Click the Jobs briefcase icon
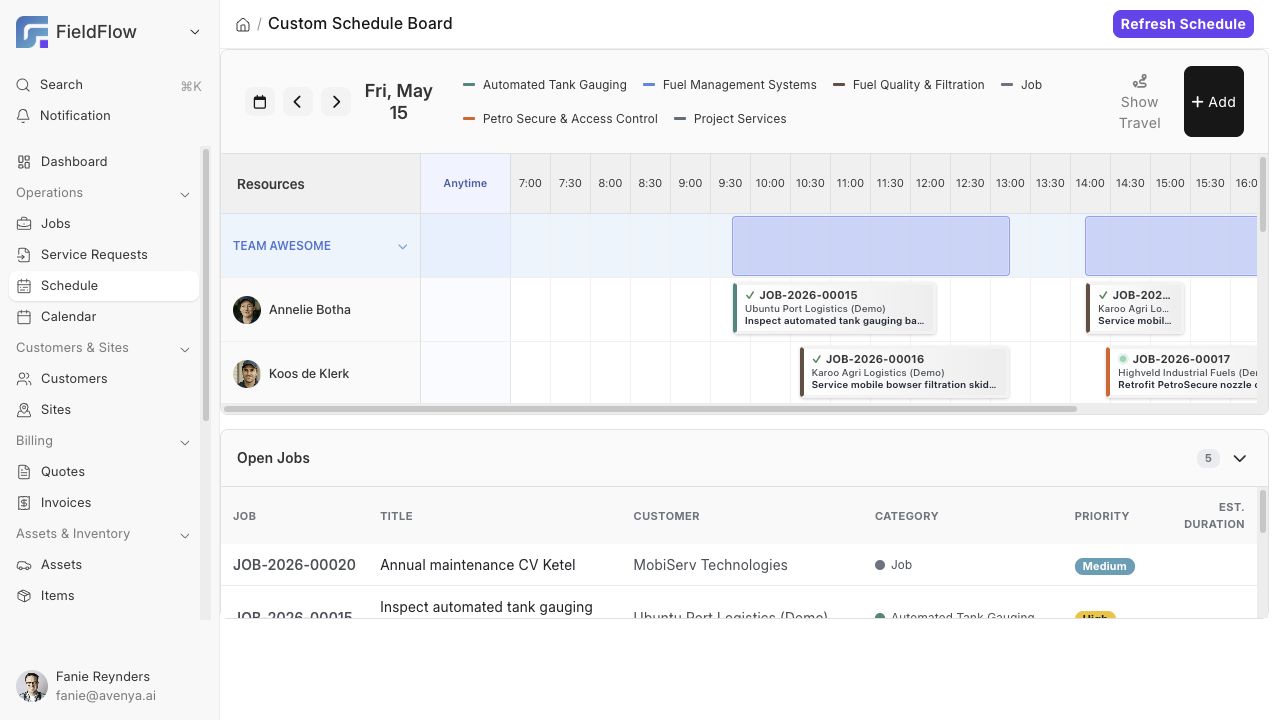This screenshot has width=1280, height=720. point(25,224)
